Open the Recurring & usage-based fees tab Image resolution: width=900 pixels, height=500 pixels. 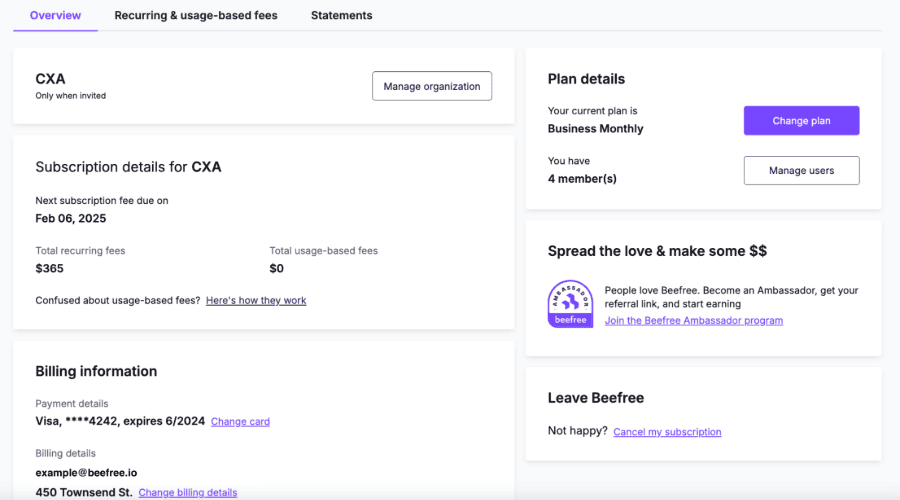[x=196, y=16]
